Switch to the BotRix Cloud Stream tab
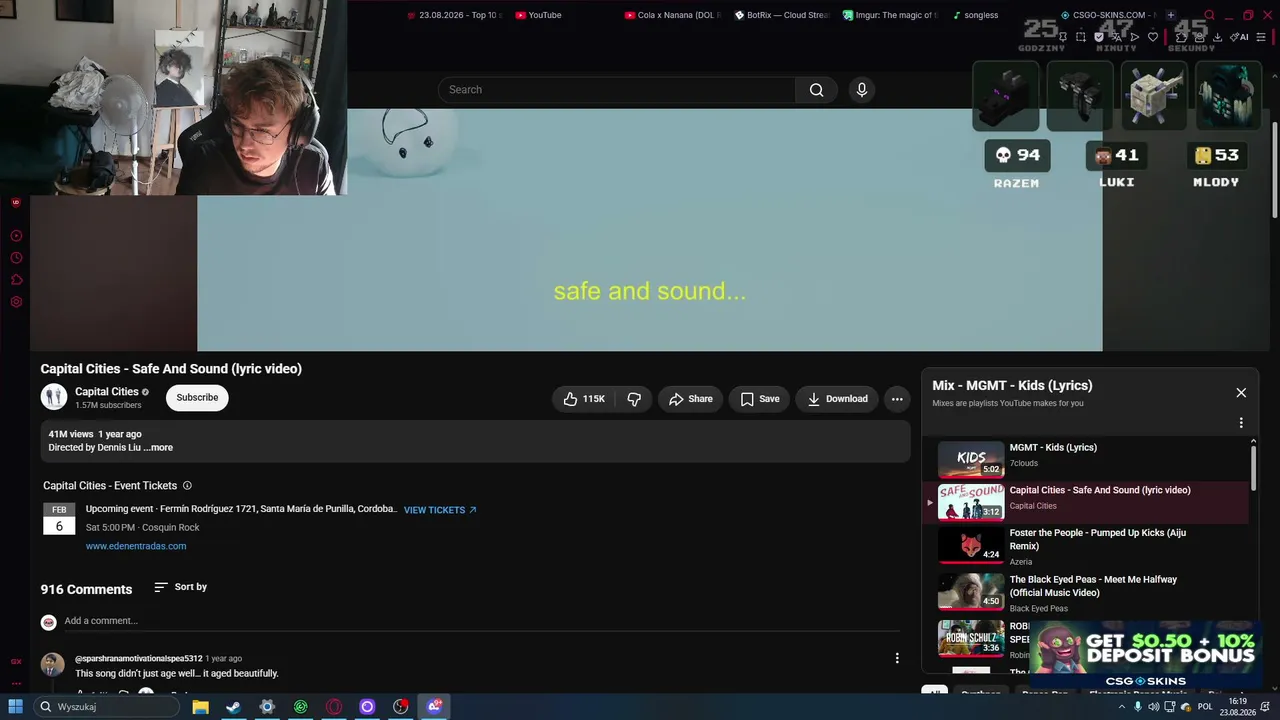The height and width of the screenshot is (720, 1280). 782,15
